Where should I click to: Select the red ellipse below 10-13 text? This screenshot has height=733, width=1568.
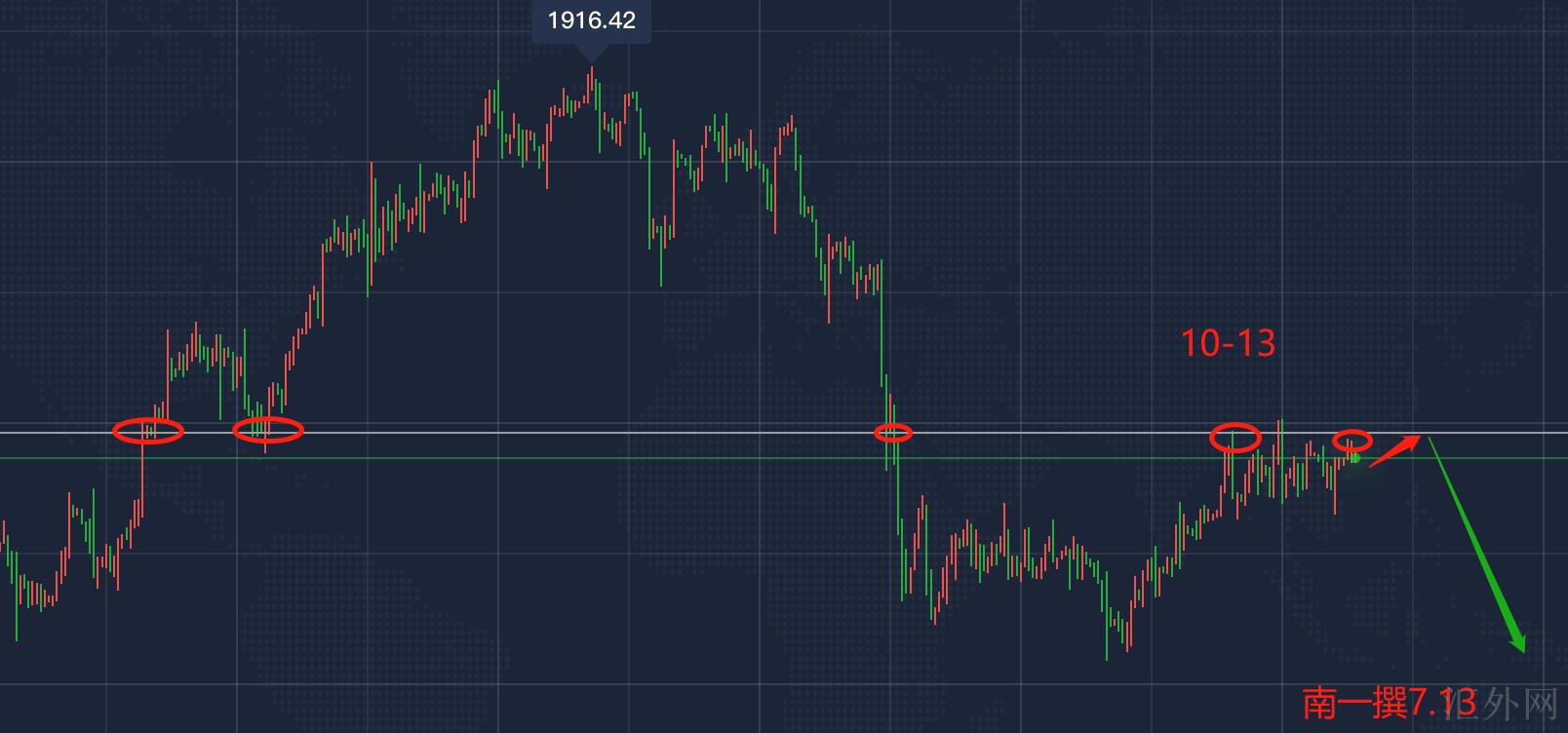pyautogui.click(x=1235, y=438)
